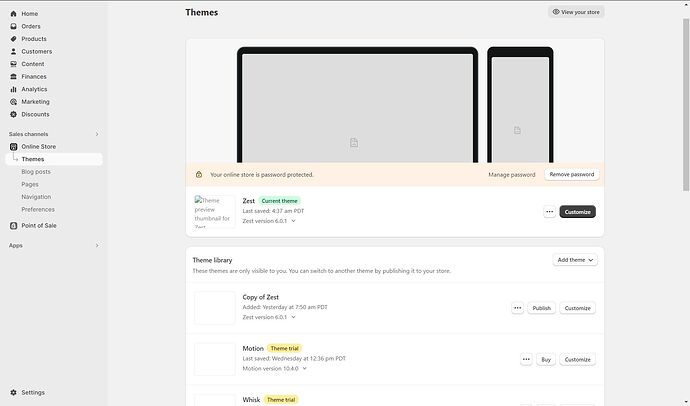
Task: Click the Settings gear icon
Action: (x=13, y=392)
